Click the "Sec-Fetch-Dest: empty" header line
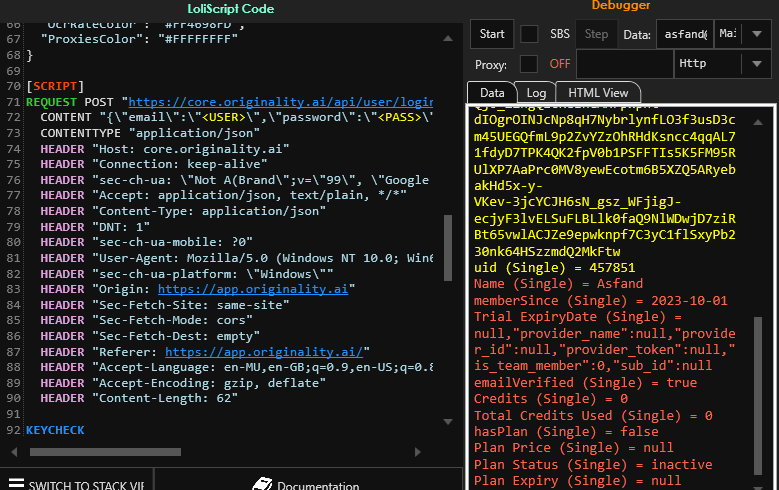Screen dimensions: 779x490 pyautogui.click(x=150, y=336)
